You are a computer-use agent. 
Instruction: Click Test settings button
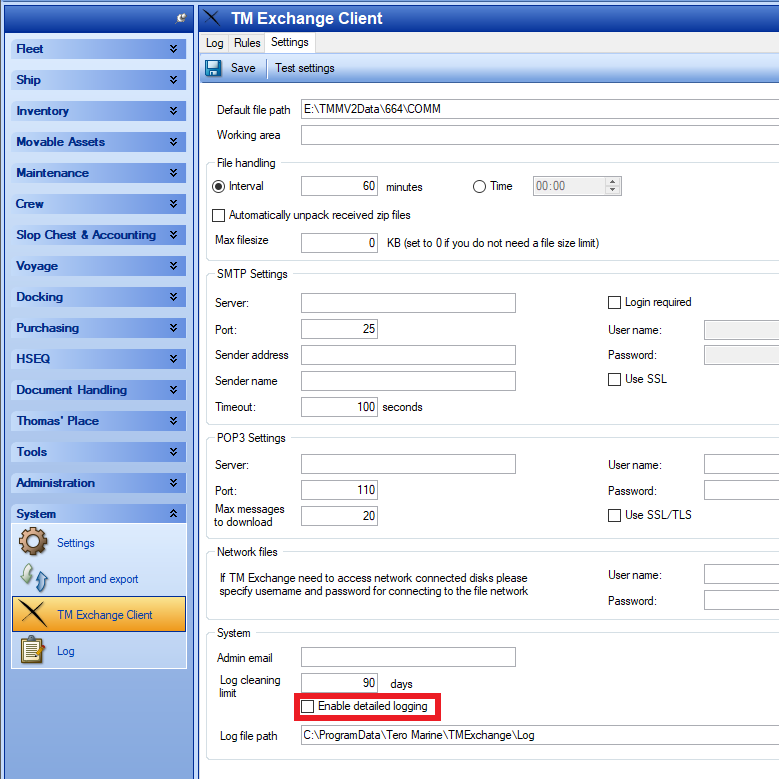305,68
